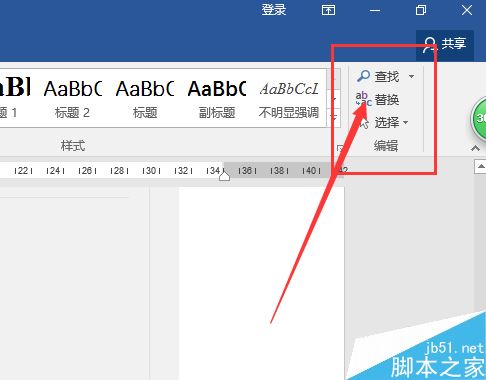This screenshot has height=380, width=486.
Task: Click the 样式 group label
Action: pyautogui.click(x=73, y=146)
